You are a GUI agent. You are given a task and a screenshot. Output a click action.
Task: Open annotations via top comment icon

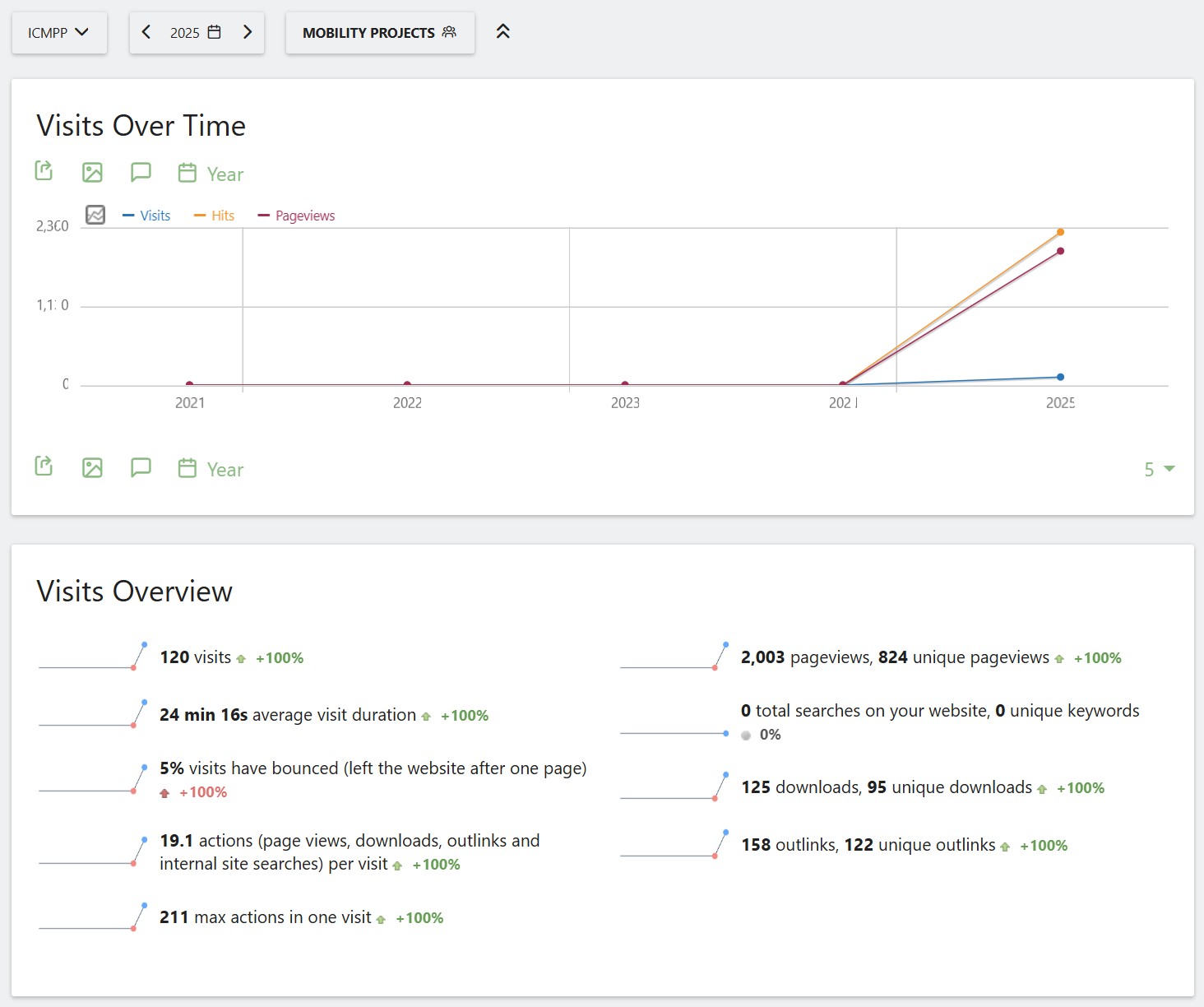click(x=141, y=172)
